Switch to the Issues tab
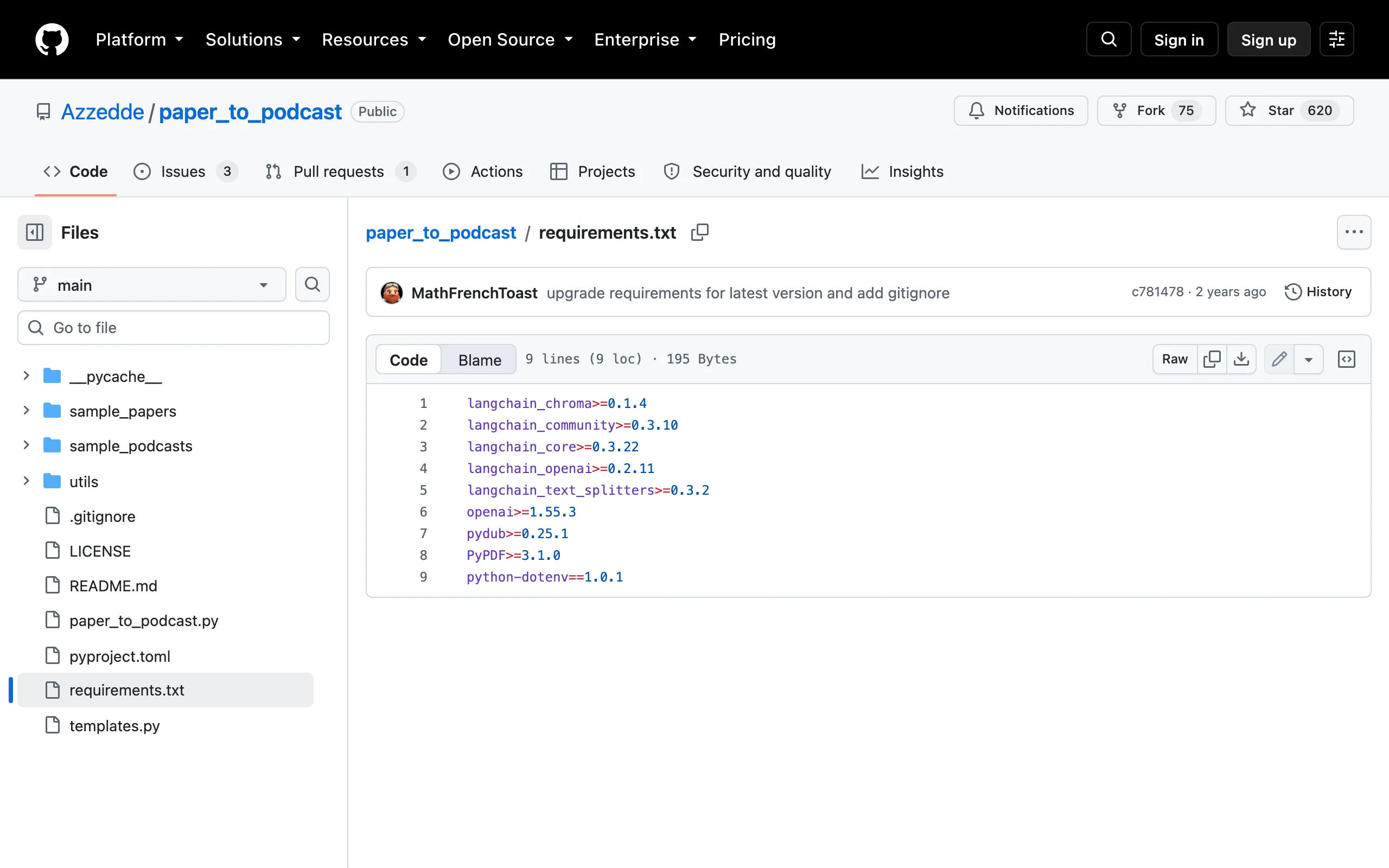The width and height of the screenshot is (1389, 868). point(186,171)
